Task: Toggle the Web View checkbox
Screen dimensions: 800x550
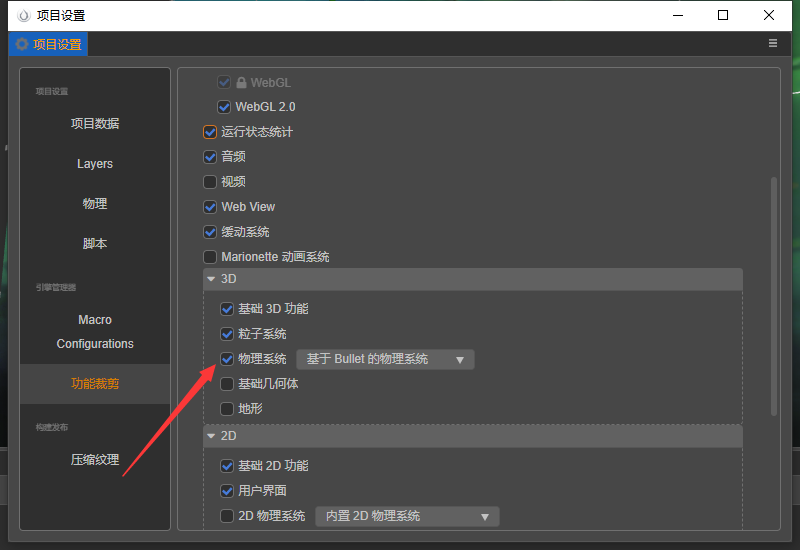Action: pos(210,207)
